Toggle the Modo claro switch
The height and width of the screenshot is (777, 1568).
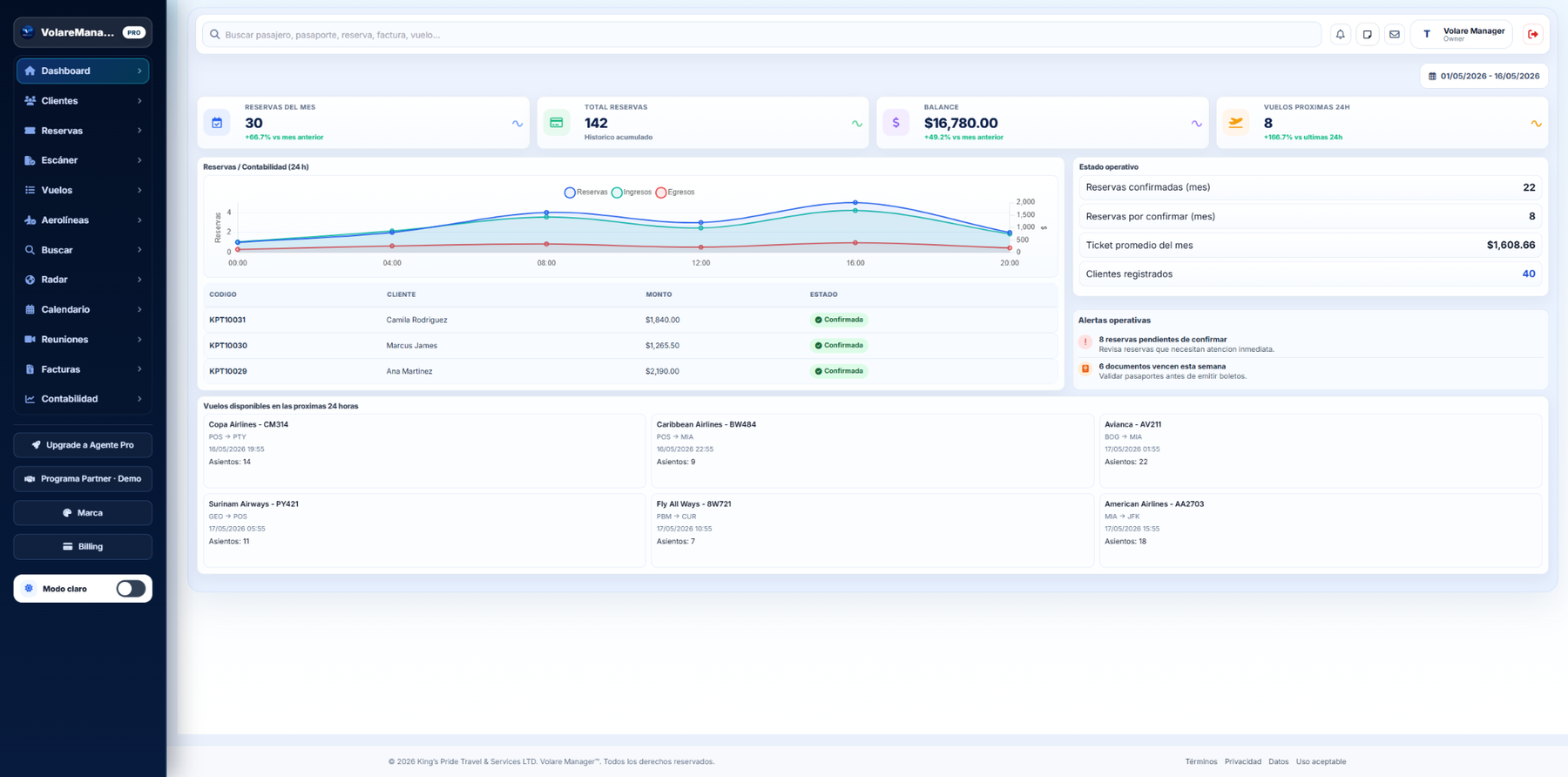click(131, 589)
